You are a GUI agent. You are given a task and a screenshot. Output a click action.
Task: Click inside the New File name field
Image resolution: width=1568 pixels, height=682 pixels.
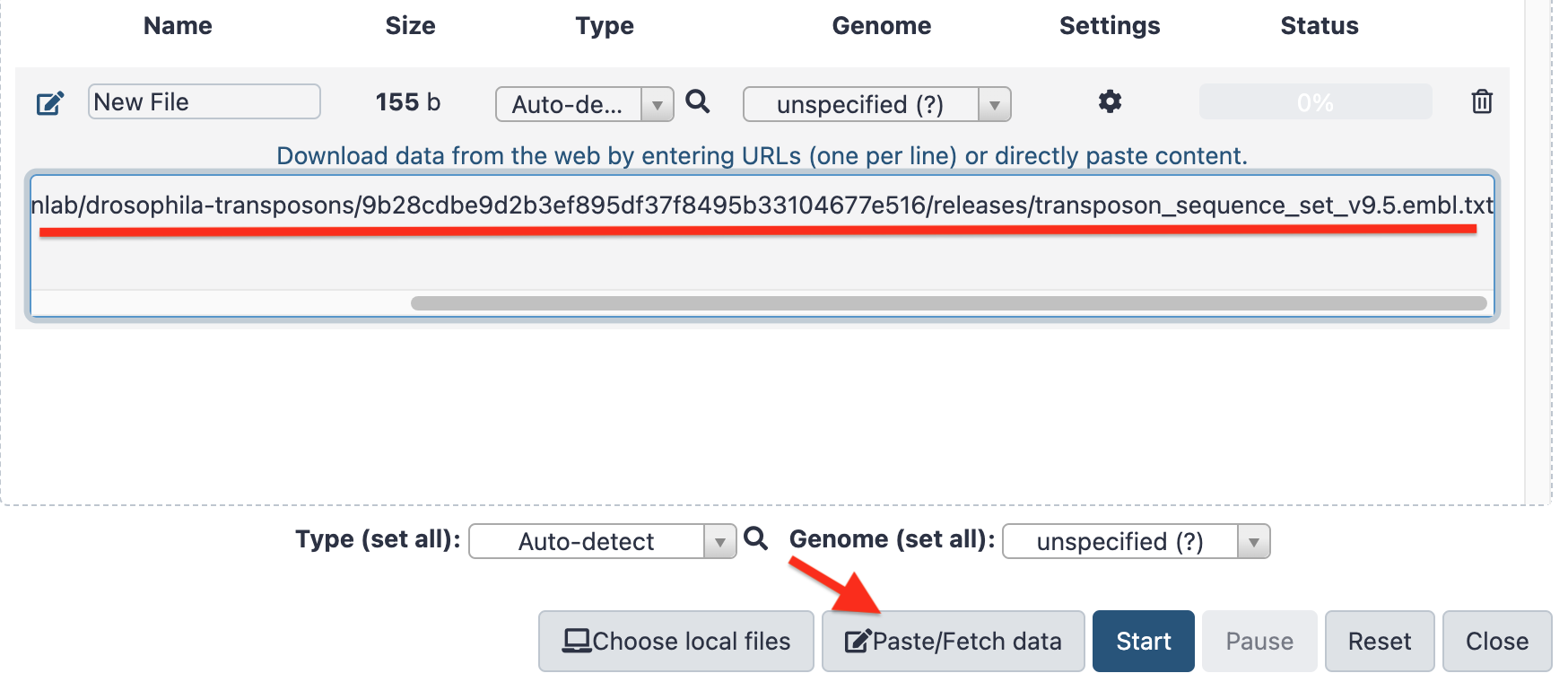tap(204, 101)
